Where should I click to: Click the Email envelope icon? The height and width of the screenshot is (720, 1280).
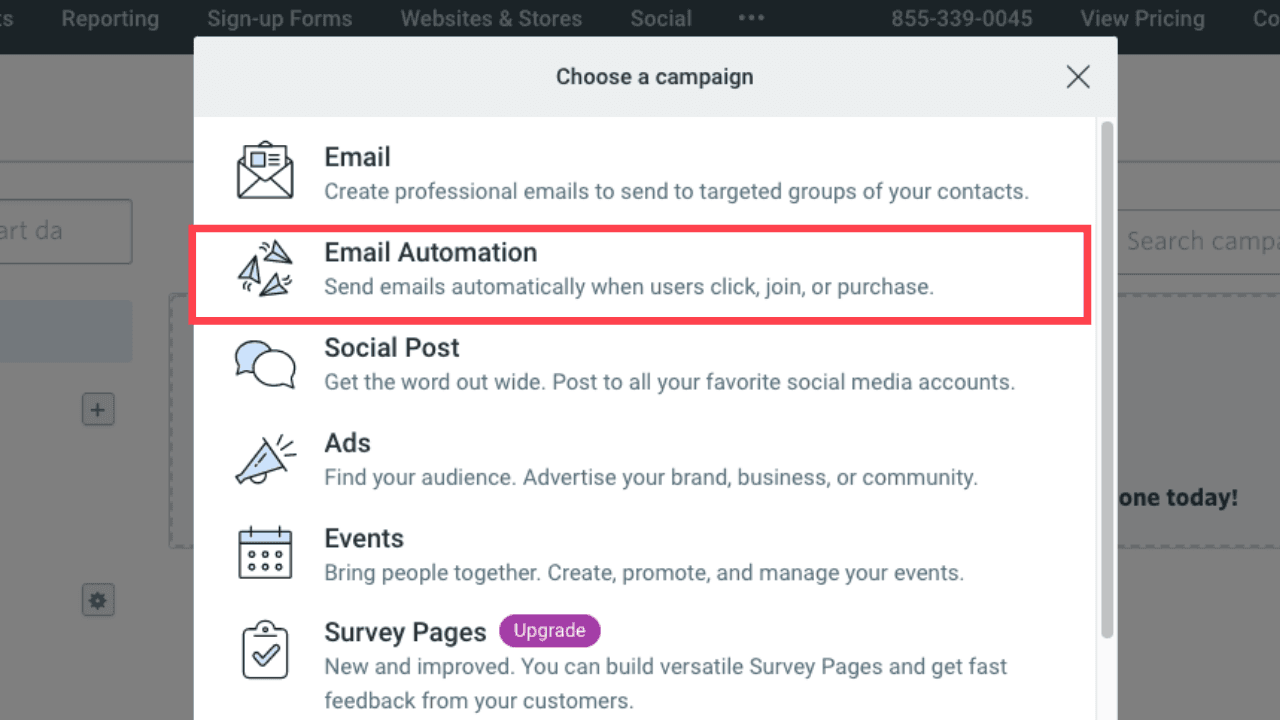[265, 172]
